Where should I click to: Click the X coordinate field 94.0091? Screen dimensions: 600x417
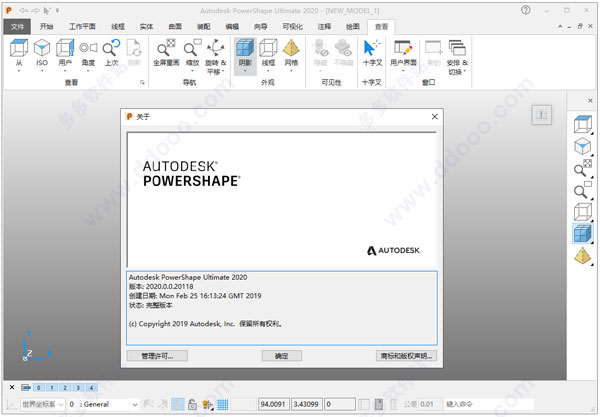coord(273,404)
